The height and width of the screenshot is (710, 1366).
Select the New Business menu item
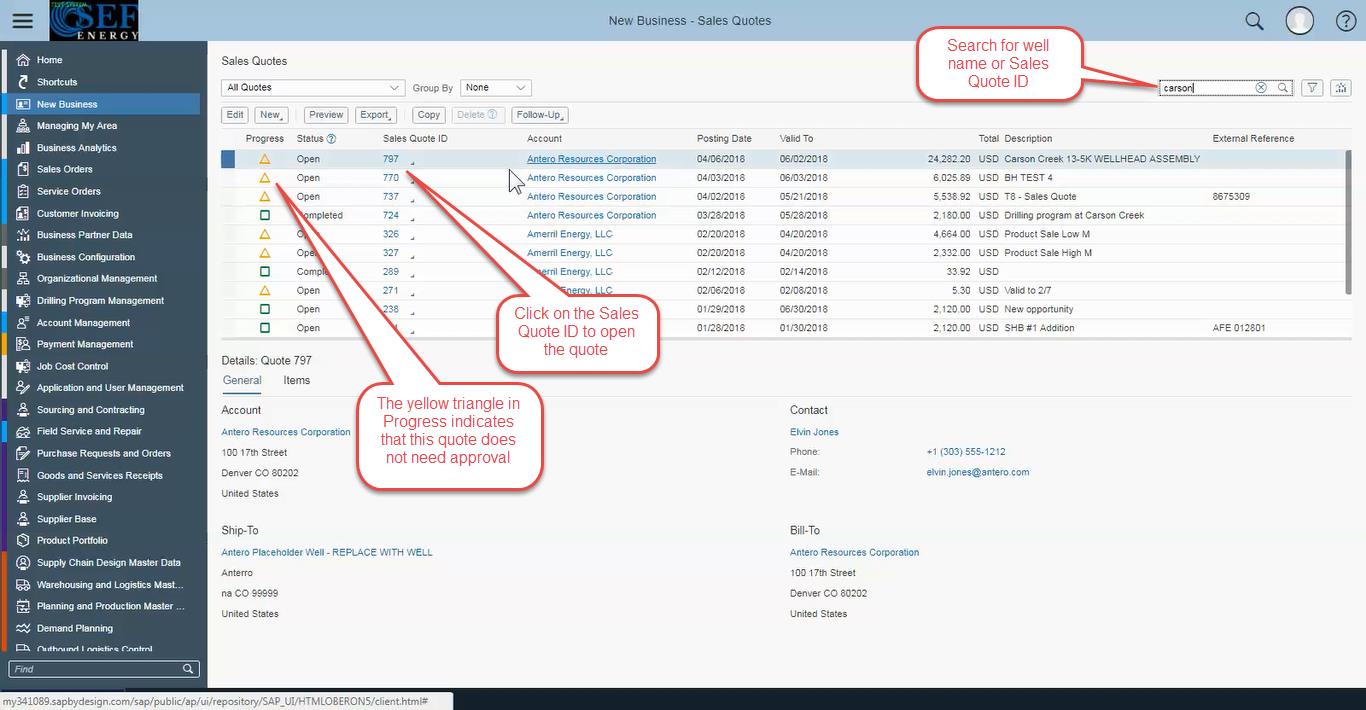102,104
